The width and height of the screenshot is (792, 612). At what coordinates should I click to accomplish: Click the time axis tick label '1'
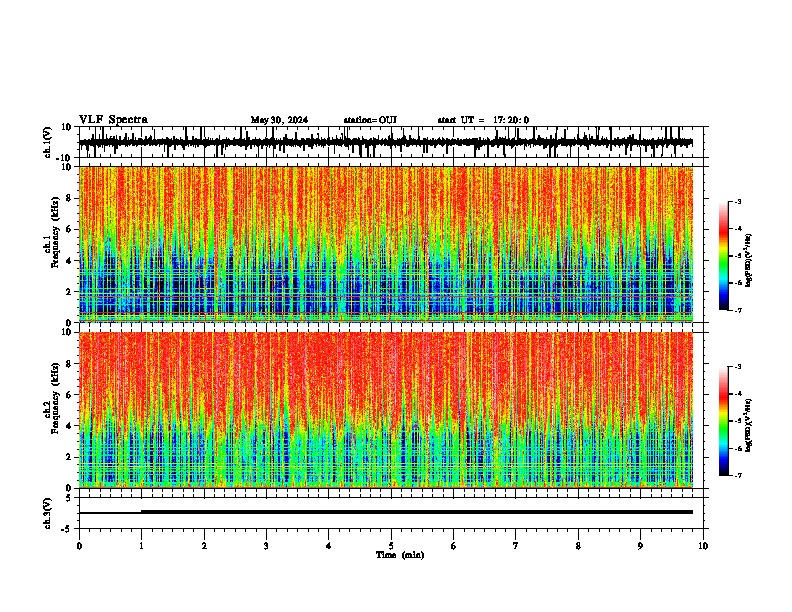(141, 546)
